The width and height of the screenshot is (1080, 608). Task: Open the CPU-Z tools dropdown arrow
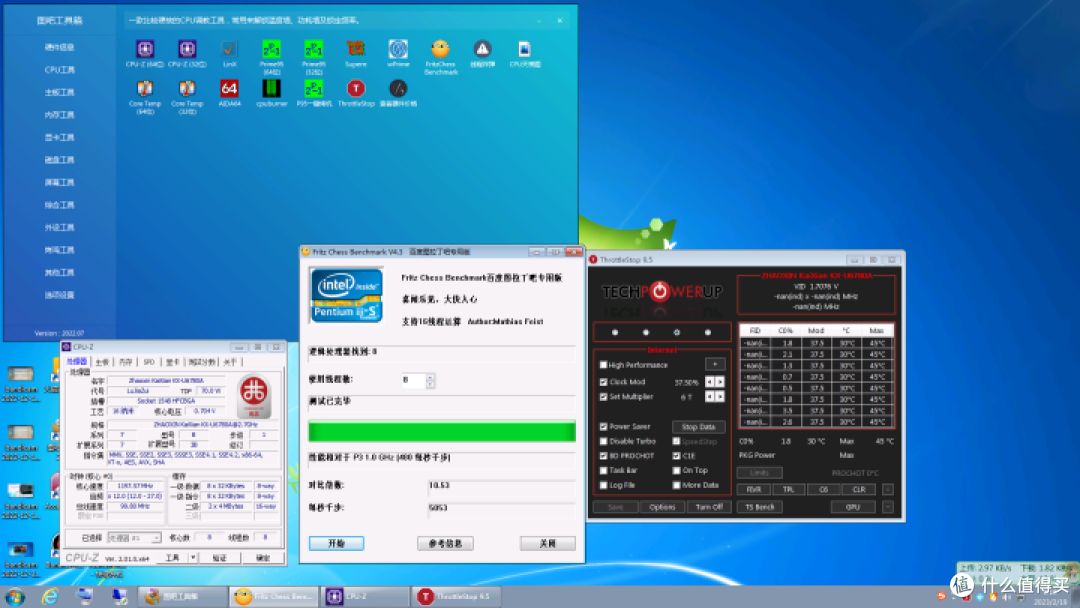[x=193, y=558]
